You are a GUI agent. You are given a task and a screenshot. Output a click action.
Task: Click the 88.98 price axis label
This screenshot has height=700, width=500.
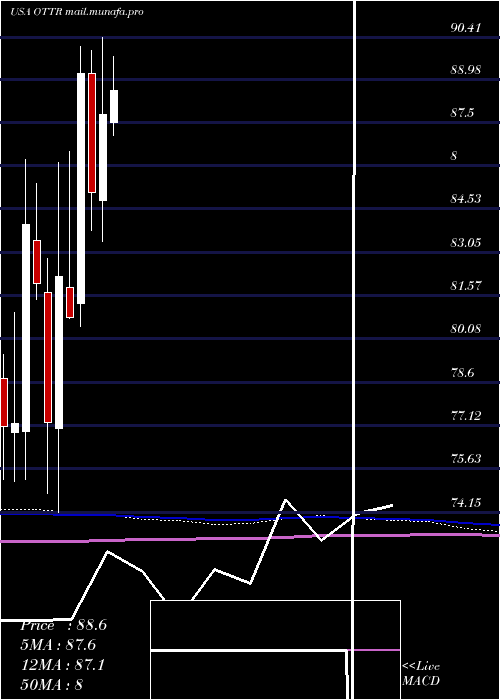click(466, 70)
